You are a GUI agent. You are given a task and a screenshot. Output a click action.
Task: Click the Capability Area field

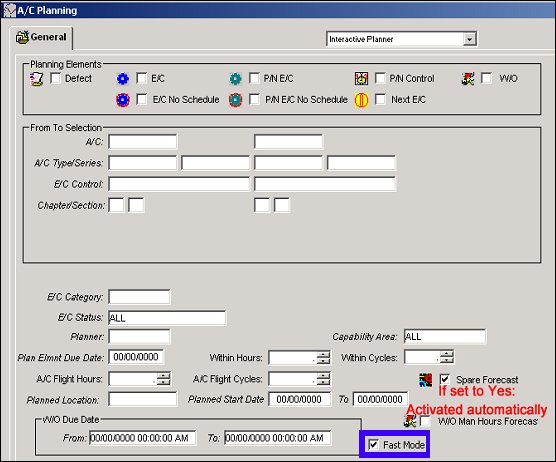click(x=445, y=336)
